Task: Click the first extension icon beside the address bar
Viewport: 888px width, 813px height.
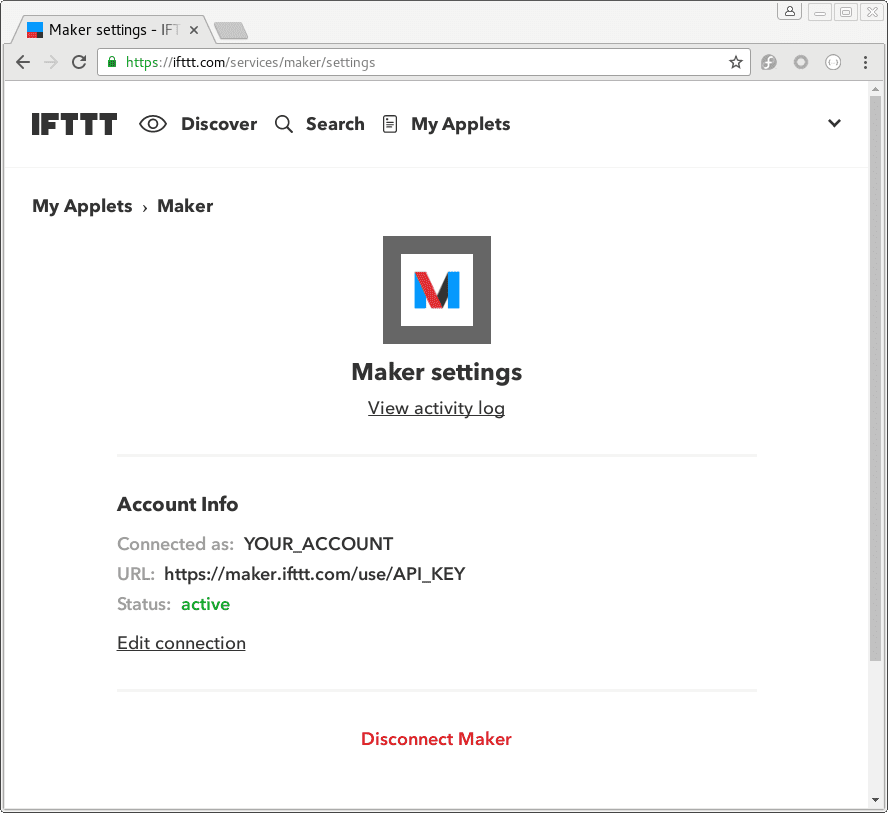Action: (x=769, y=62)
